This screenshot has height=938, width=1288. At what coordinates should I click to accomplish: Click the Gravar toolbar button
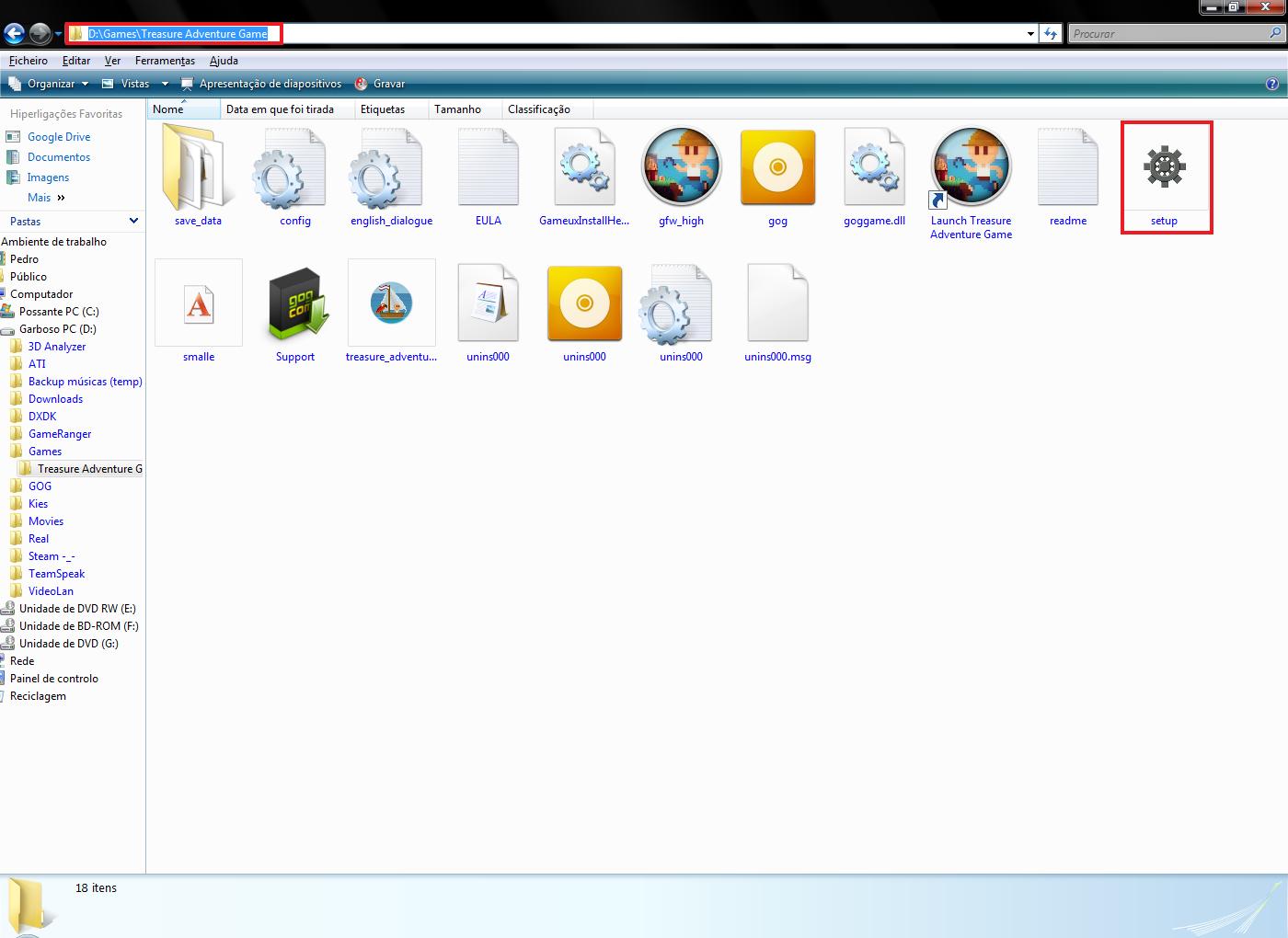click(380, 84)
